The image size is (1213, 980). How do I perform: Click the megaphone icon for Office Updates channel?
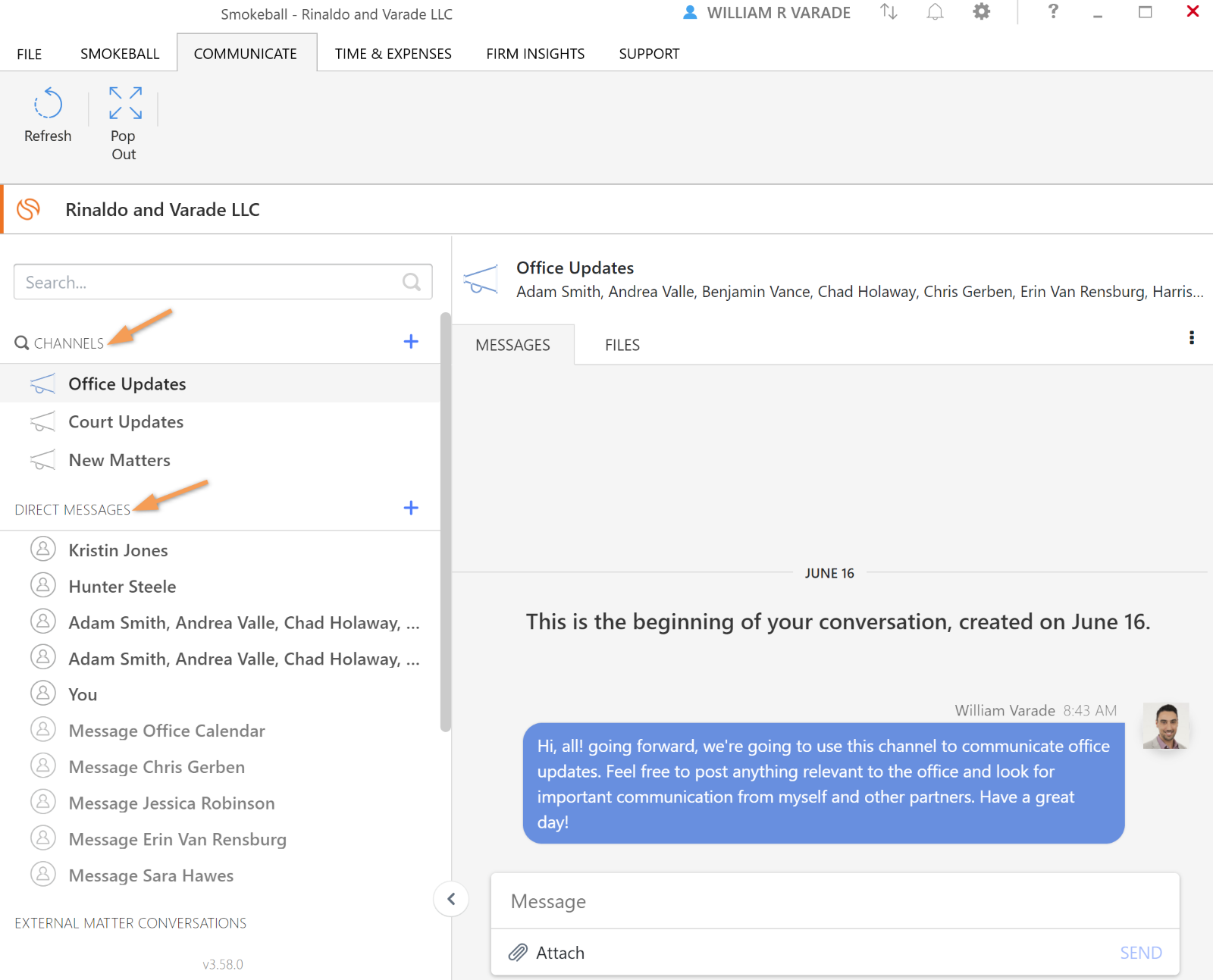click(x=42, y=384)
